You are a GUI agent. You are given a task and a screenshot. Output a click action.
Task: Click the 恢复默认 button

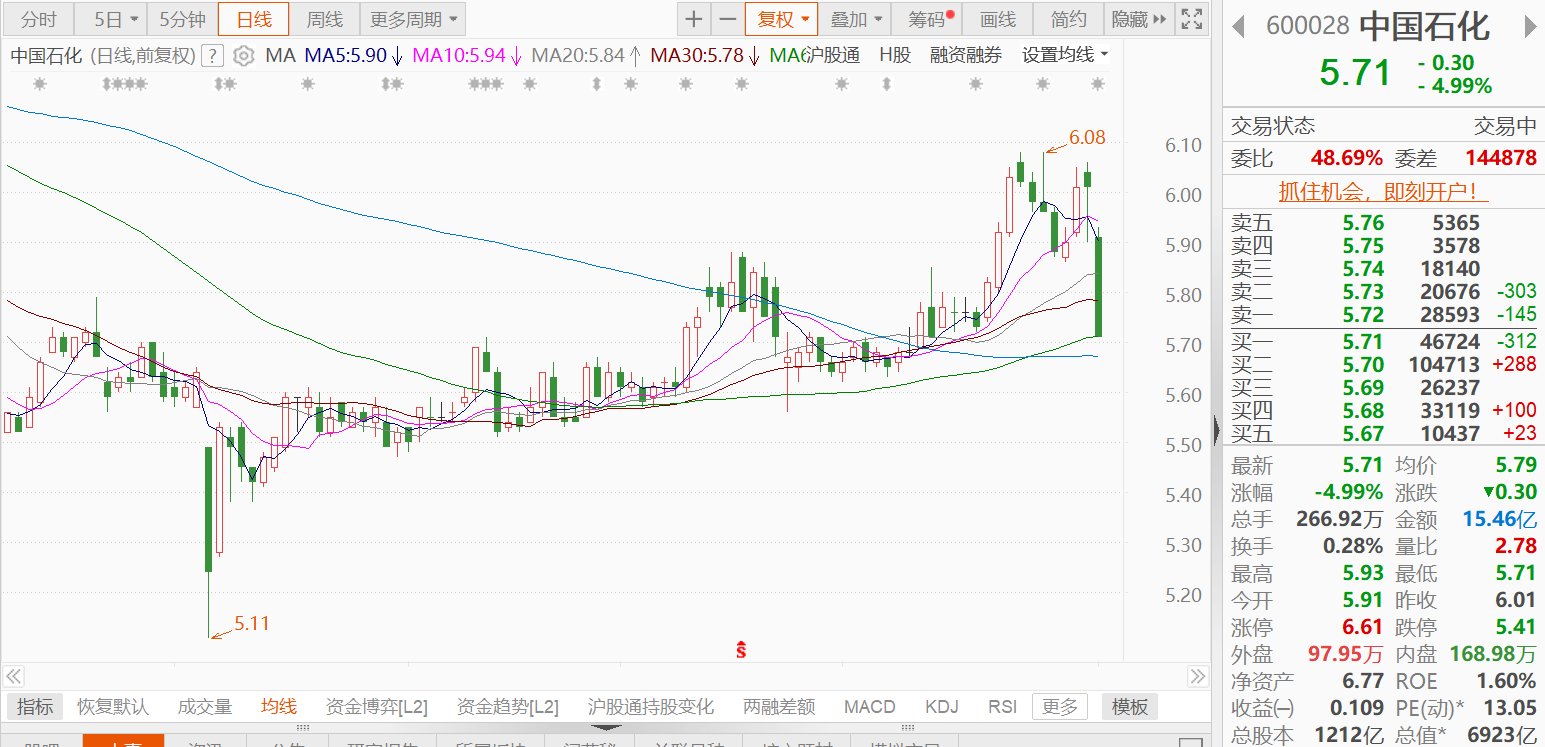[113, 707]
